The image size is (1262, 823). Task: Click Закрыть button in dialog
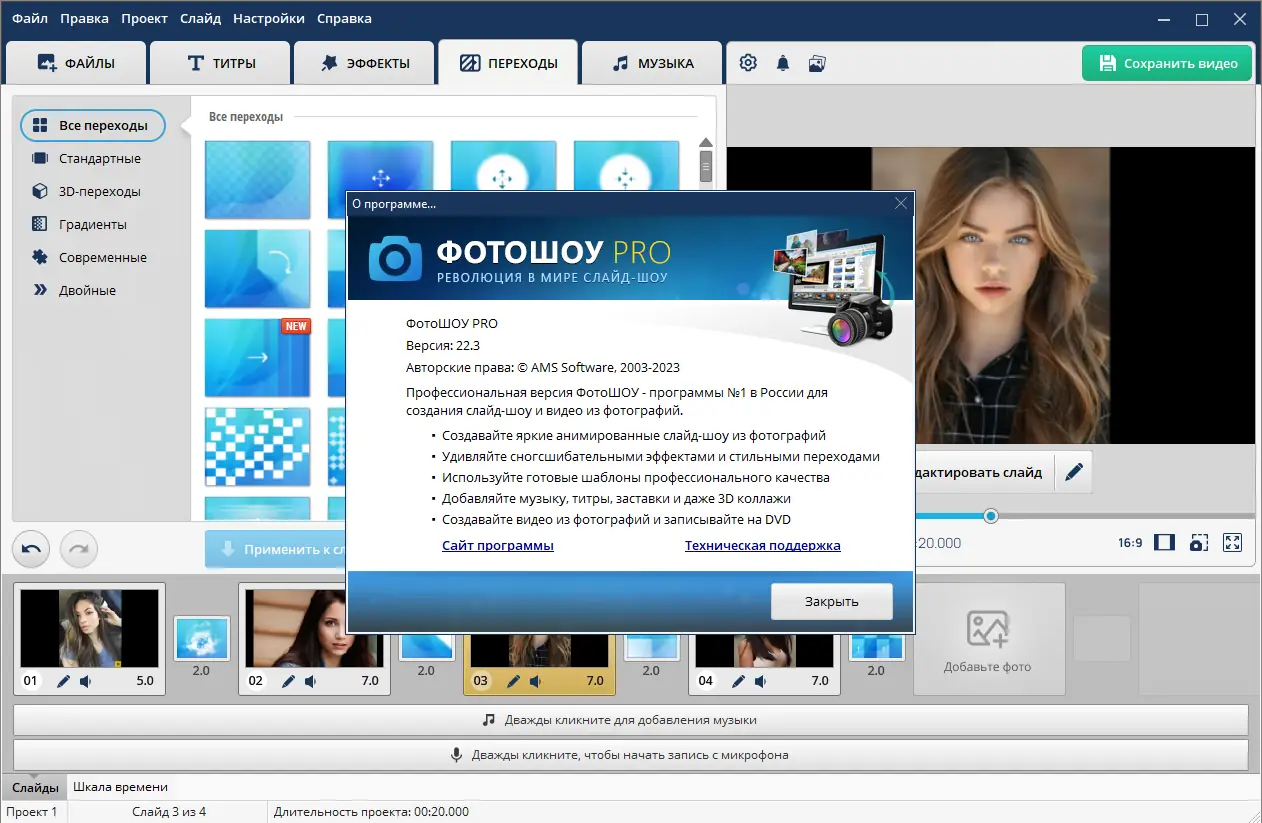pos(831,602)
